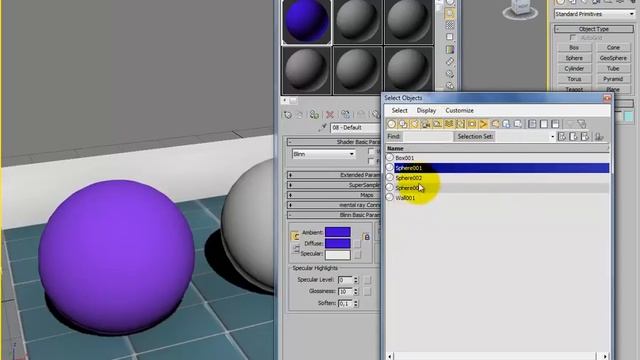Toggle Display Space Warps filter icon
The width and height of the screenshot is (640, 360).
[449, 124]
